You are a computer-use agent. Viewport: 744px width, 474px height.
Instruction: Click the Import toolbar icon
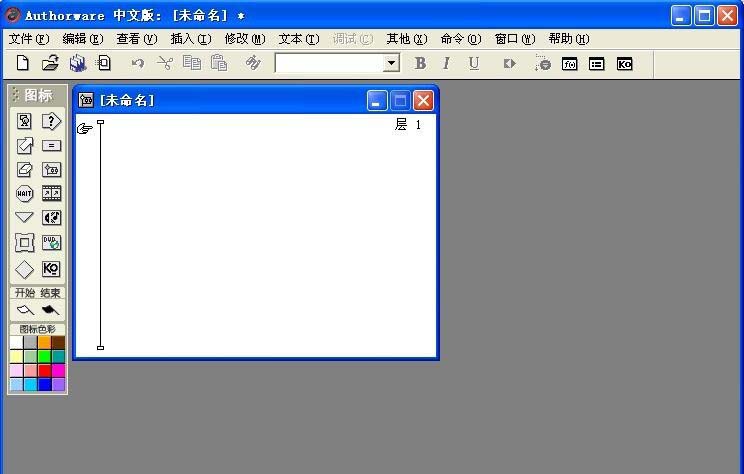click(x=104, y=63)
